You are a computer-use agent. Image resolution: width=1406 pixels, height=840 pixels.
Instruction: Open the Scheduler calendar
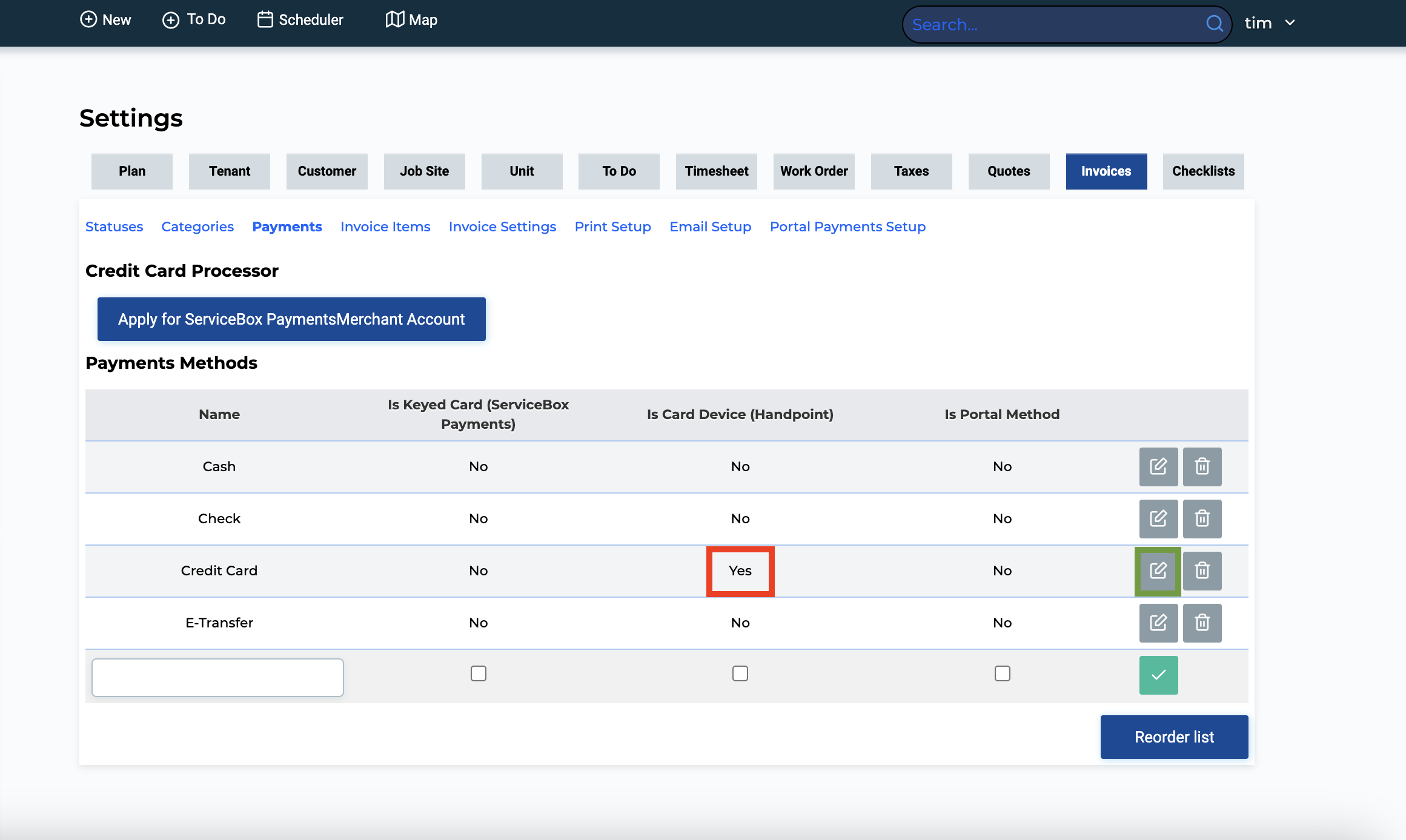pos(300,19)
